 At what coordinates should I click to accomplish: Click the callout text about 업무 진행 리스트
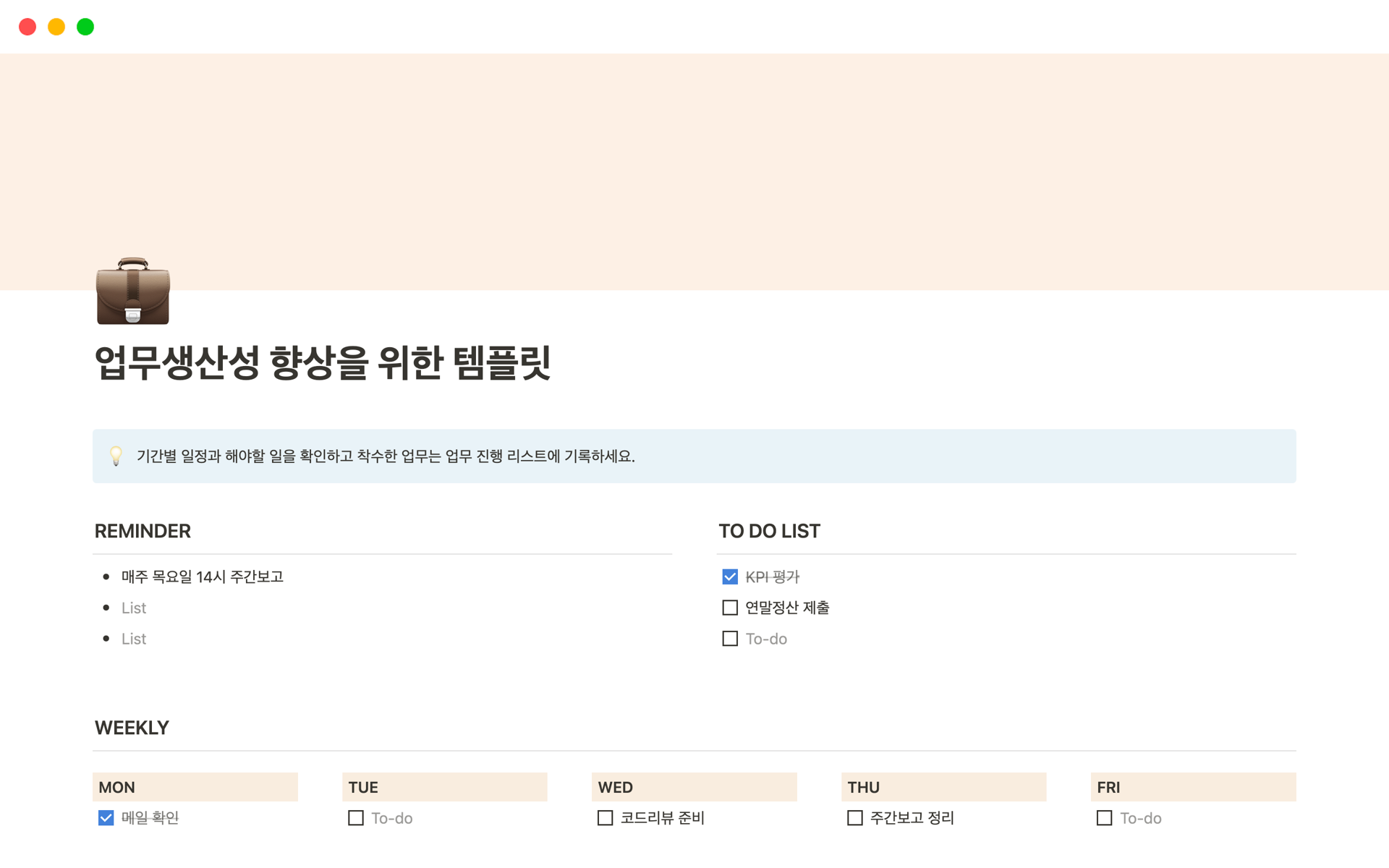pyautogui.click(x=386, y=456)
